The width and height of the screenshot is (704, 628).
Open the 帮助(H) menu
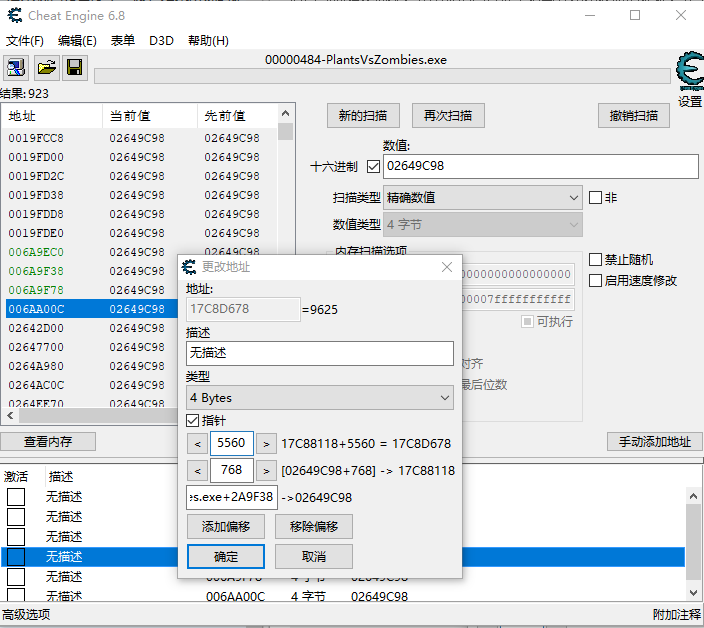pos(208,41)
